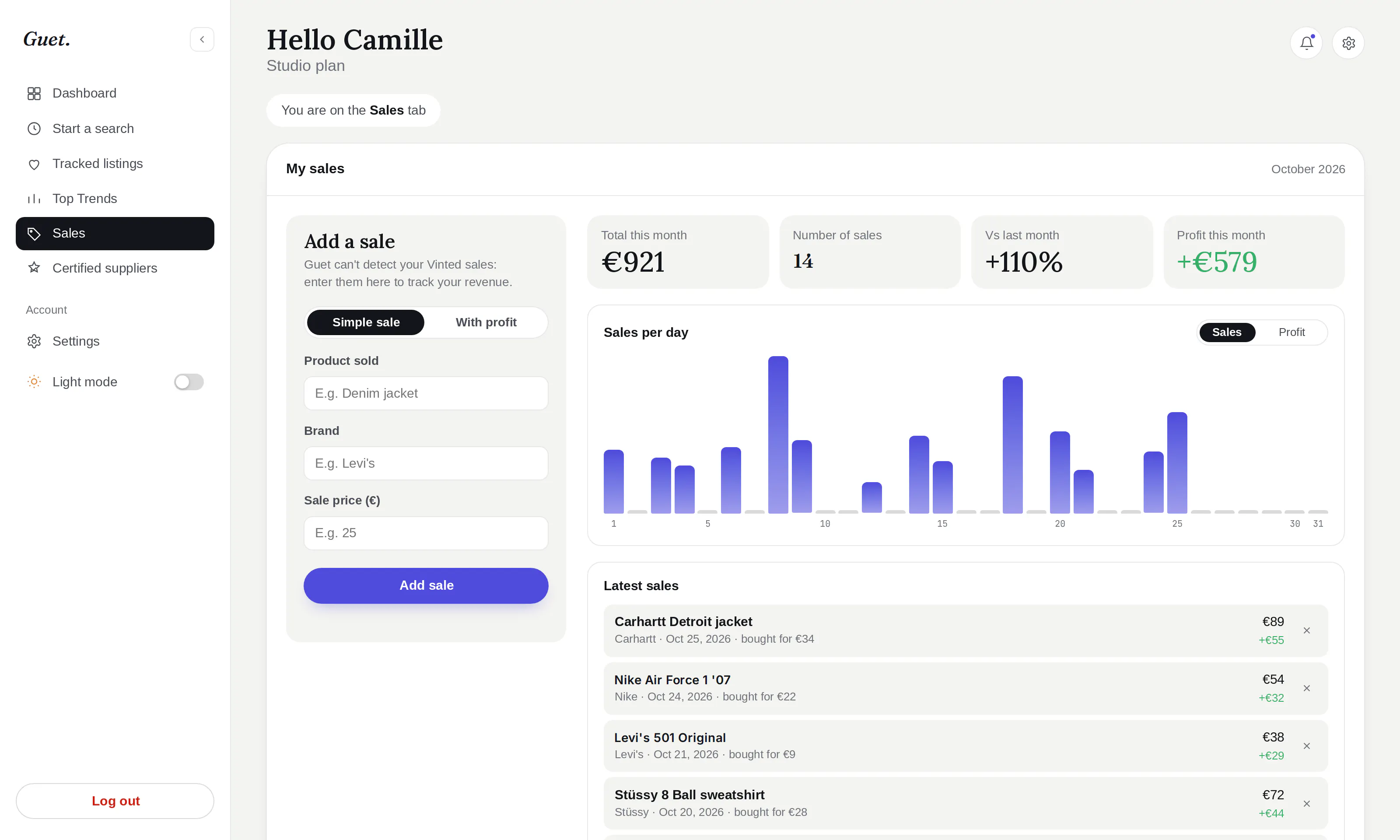Image resolution: width=1400 pixels, height=840 pixels.
Task: Click the Profit this month +€579 value
Action: coord(1217,262)
